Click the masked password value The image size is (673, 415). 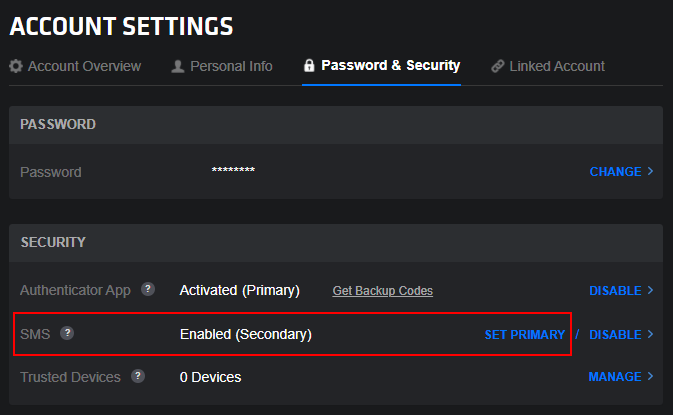coord(233,172)
